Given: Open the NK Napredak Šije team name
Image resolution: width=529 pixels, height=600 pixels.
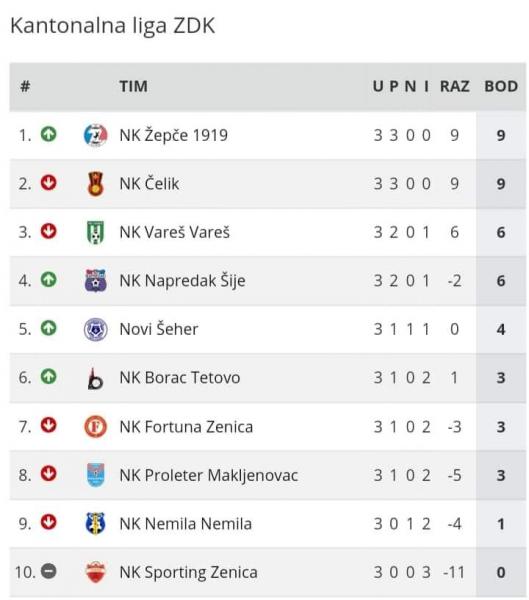Looking at the screenshot, I should coord(182,281).
